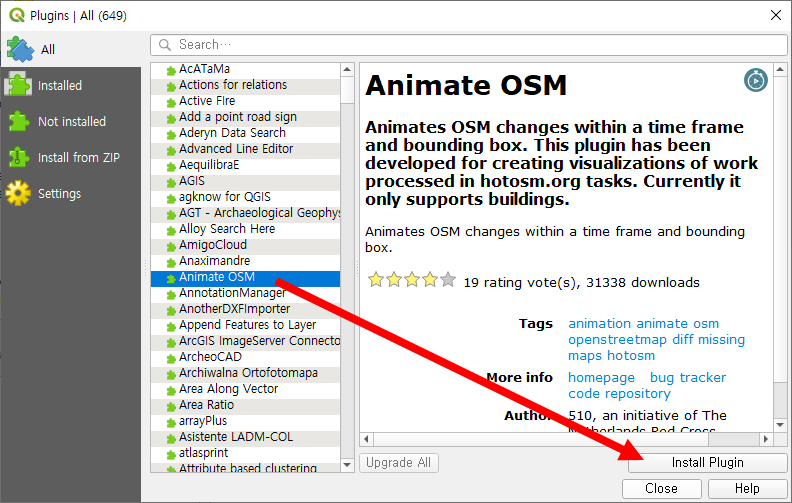Click the Installed plugin box icon
The height and width of the screenshot is (503, 792).
(x=18, y=85)
